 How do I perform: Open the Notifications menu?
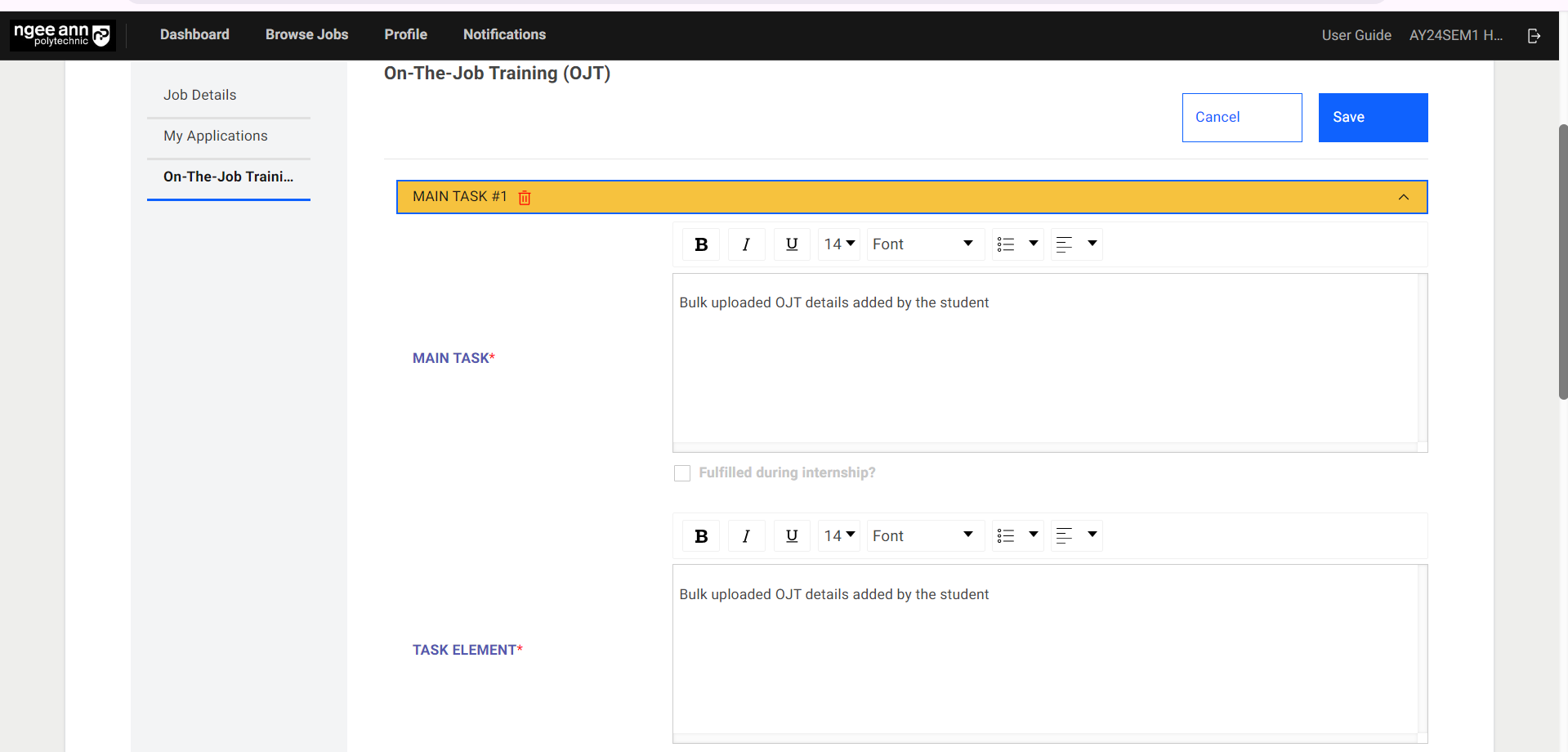click(504, 34)
